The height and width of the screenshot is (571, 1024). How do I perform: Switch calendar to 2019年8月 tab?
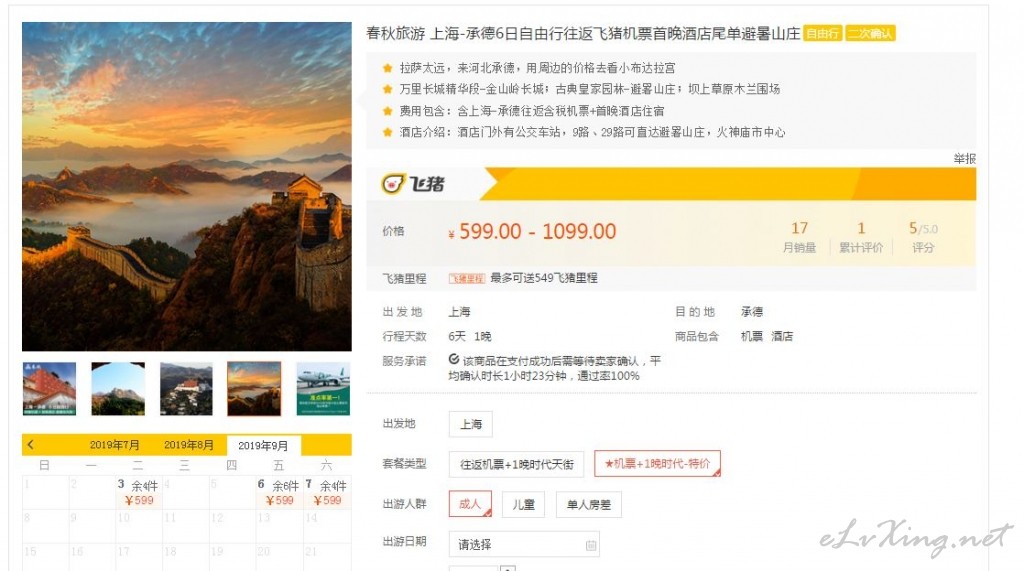pyautogui.click(x=189, y=445)
